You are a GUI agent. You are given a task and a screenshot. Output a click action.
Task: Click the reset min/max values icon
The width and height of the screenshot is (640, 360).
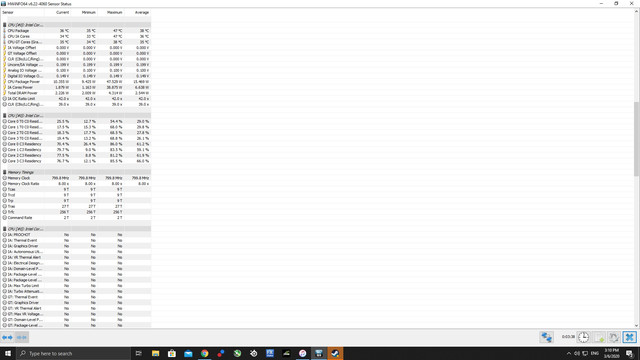click(x=614, y=337)
